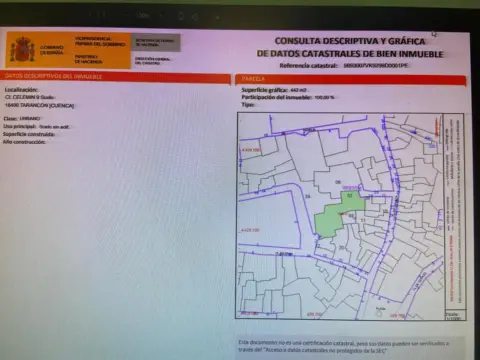480x360 pixels.
Task: Click the 'Clase:' label
Action: [x=11, y=119]
